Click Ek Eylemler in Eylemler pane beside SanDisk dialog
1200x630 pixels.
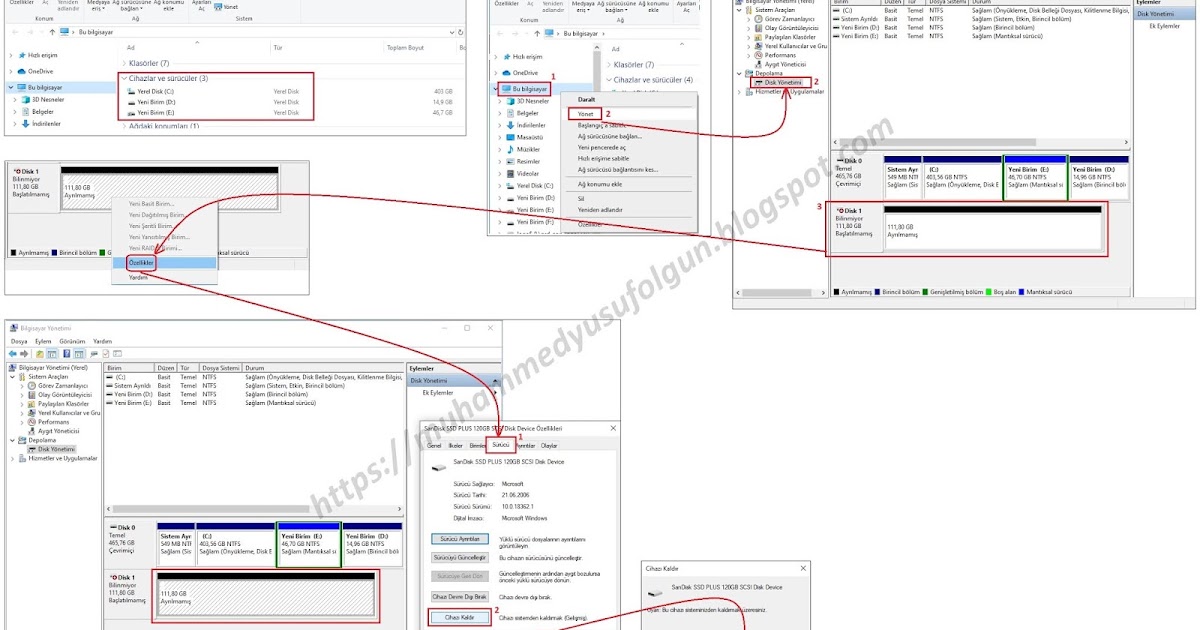pos(437,393)
